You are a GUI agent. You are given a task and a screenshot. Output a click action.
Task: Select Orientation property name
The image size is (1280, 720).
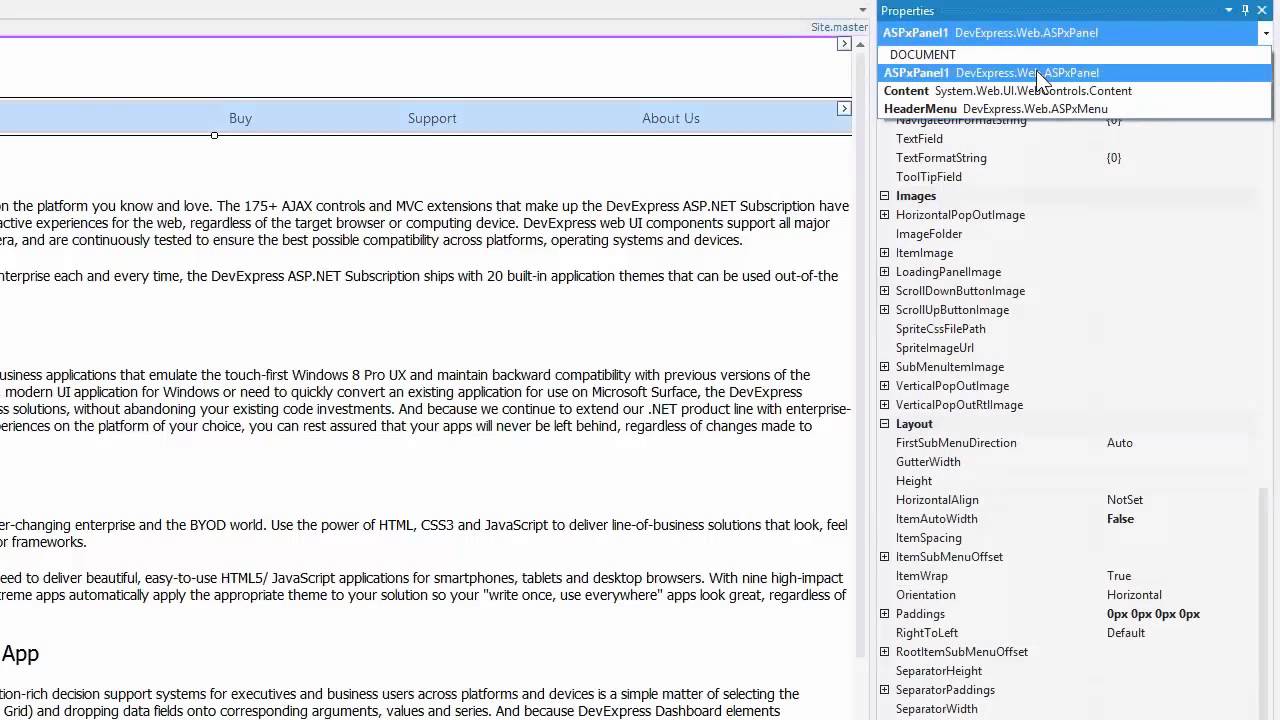click(926, 595)
